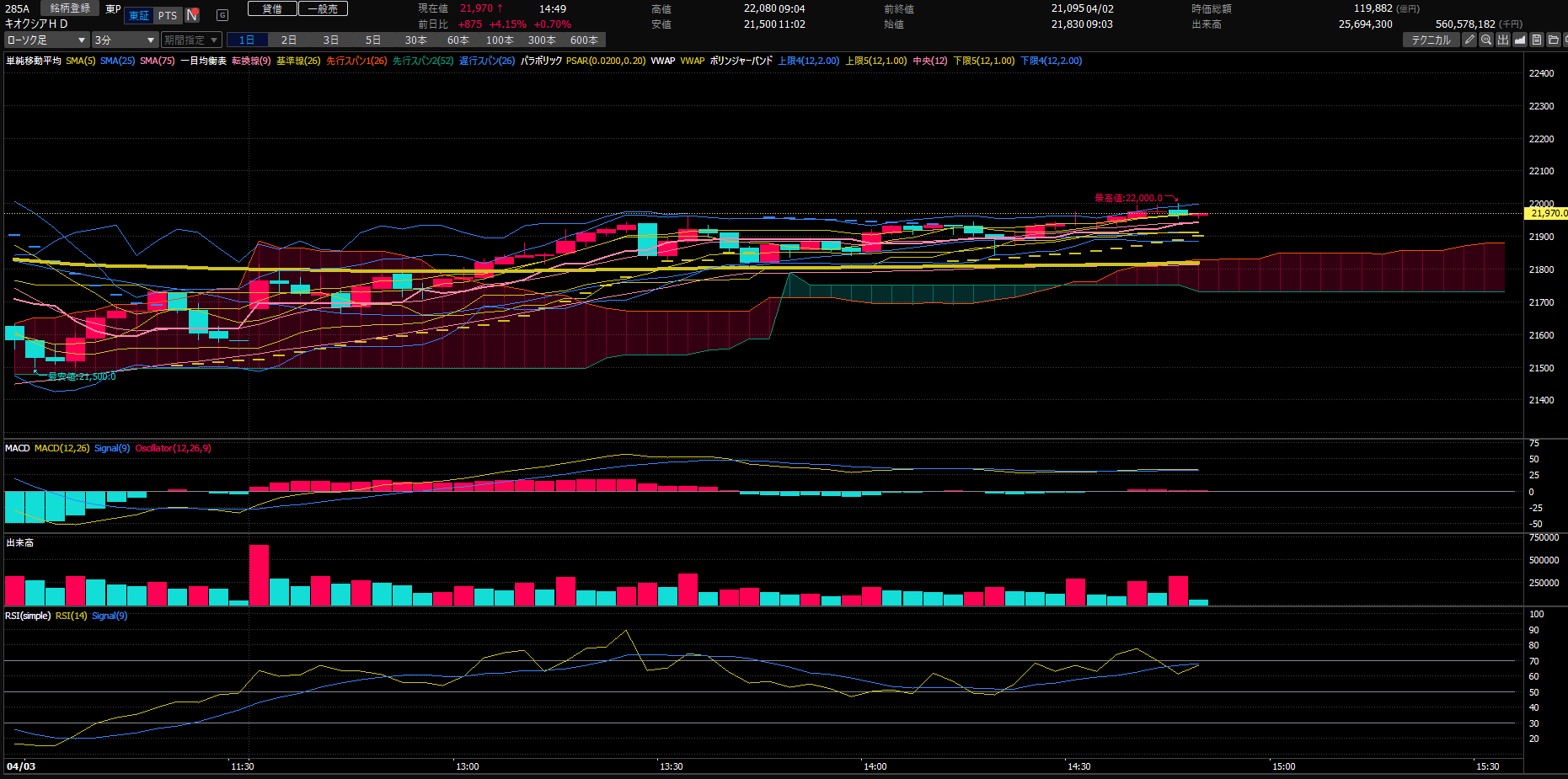The height and width of the screenshot is (779, 1568).
Task: Switch market to 東証
Action: (x=139, y=15)
